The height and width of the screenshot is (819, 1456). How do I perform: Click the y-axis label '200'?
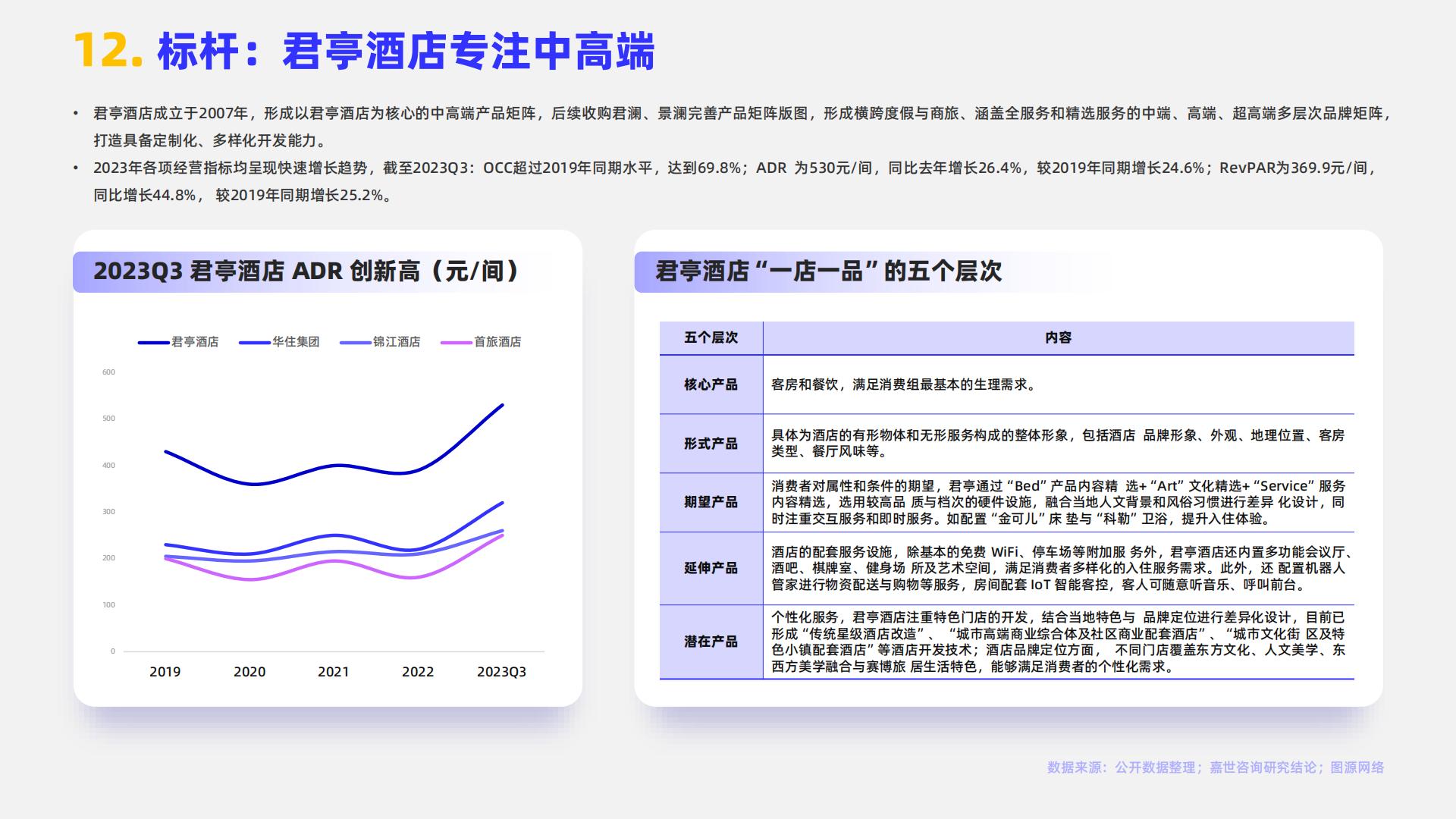point(108,558)
